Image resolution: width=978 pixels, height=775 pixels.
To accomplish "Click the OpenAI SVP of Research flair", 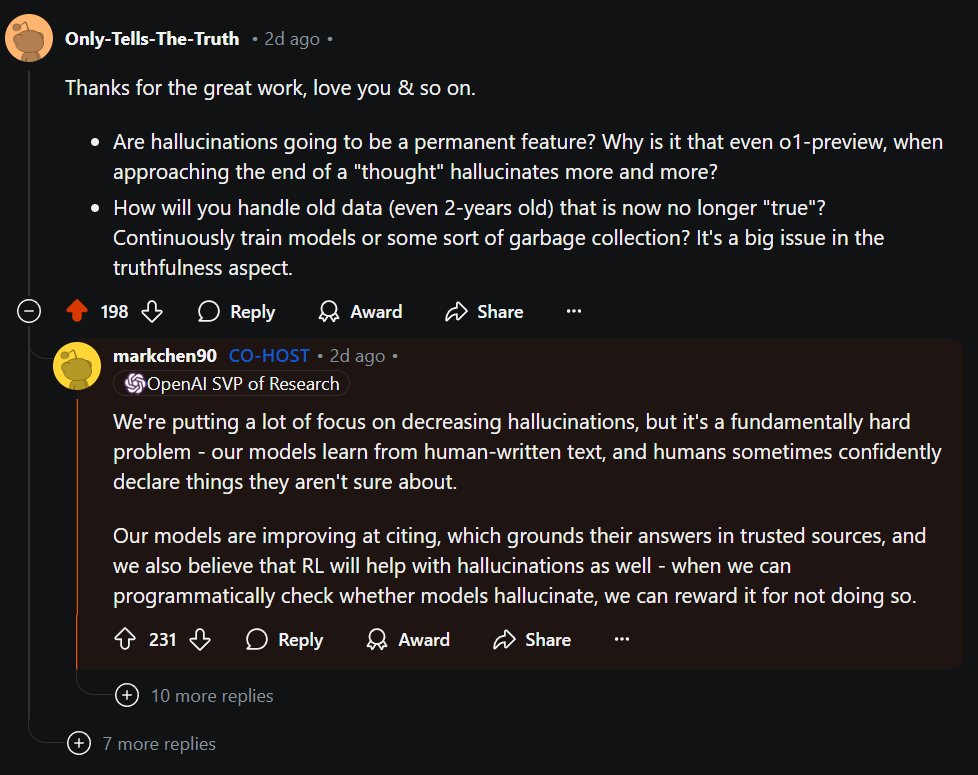I will [x=232, y=384].
